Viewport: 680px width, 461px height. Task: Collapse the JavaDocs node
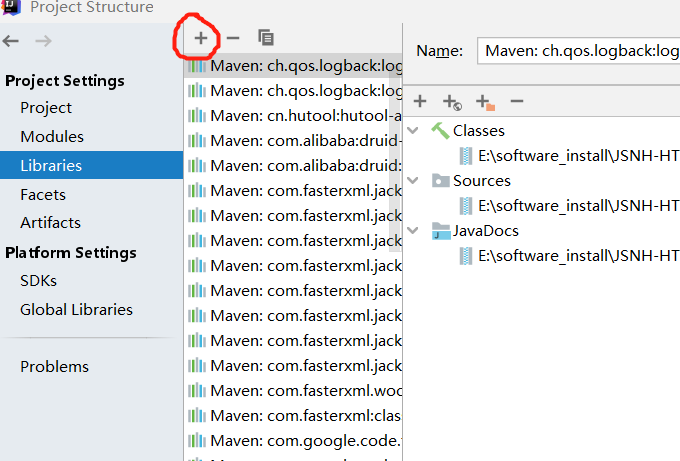414,230
